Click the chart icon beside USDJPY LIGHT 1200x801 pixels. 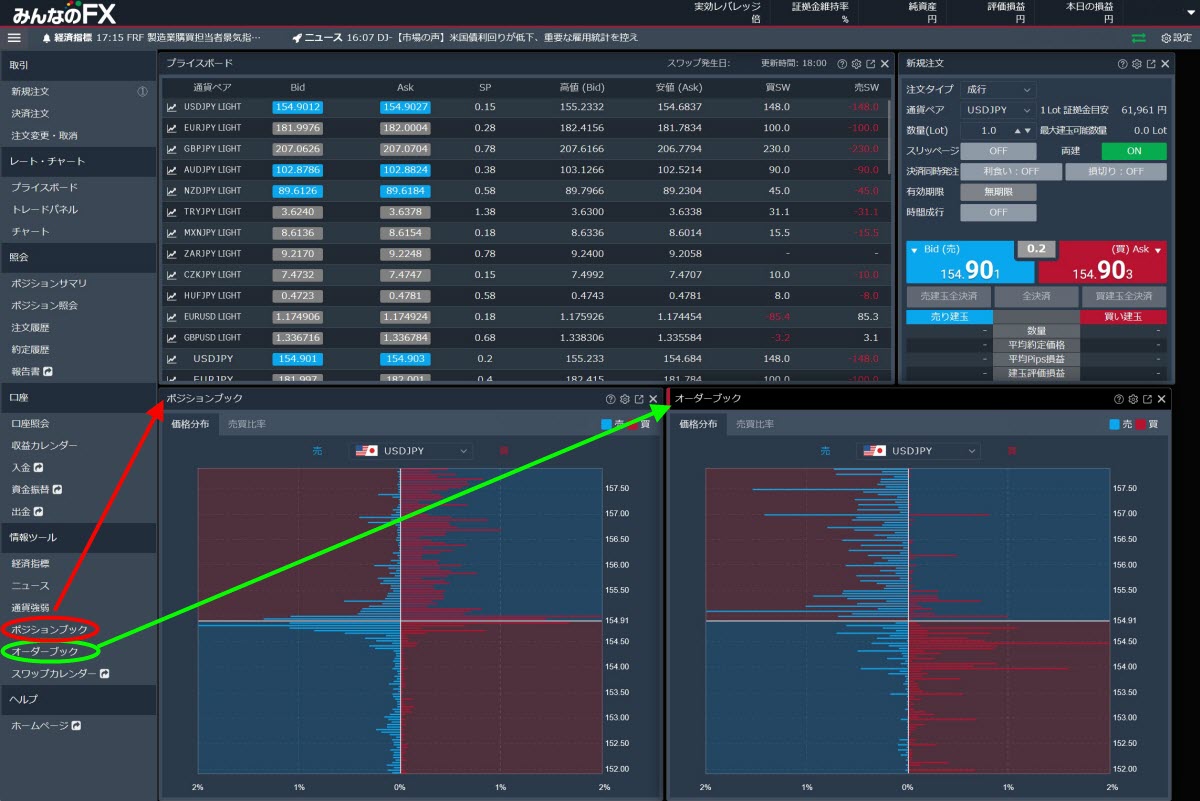pyautogui.click(x=172, y=107)
